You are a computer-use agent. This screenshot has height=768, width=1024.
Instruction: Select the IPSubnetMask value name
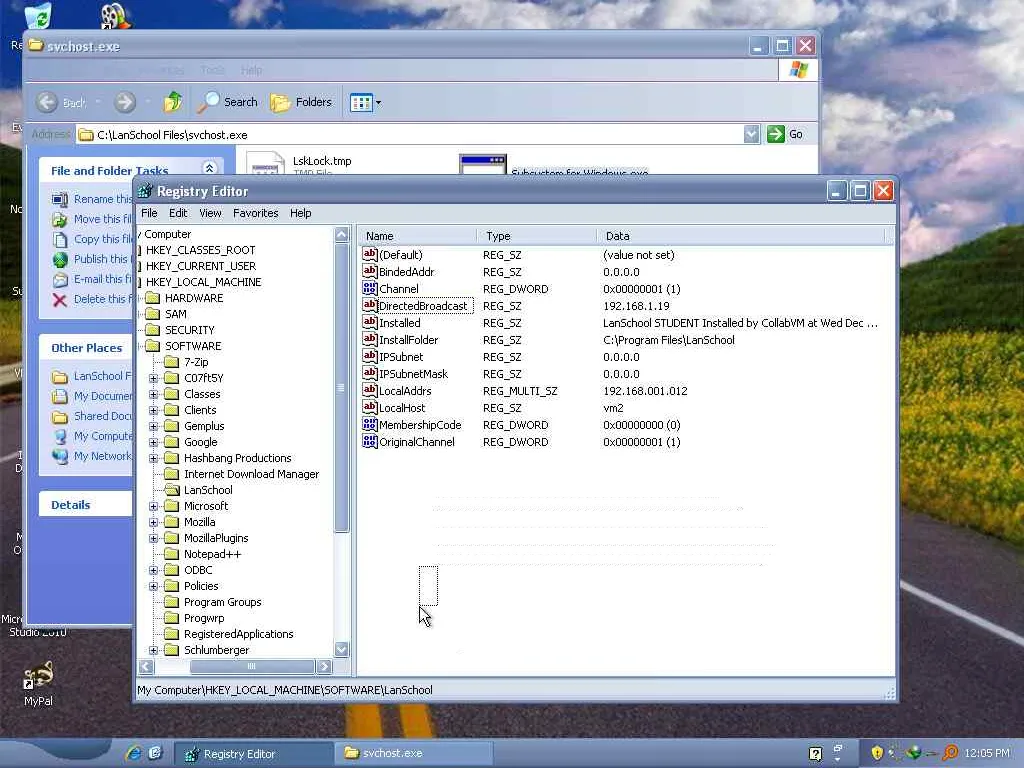[x=413, y=374]
